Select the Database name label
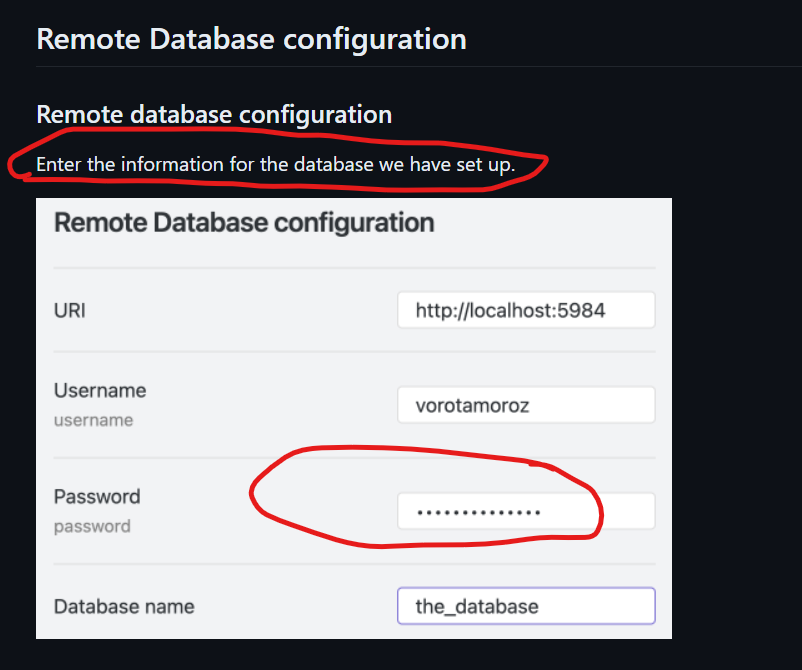 [124, 605]
